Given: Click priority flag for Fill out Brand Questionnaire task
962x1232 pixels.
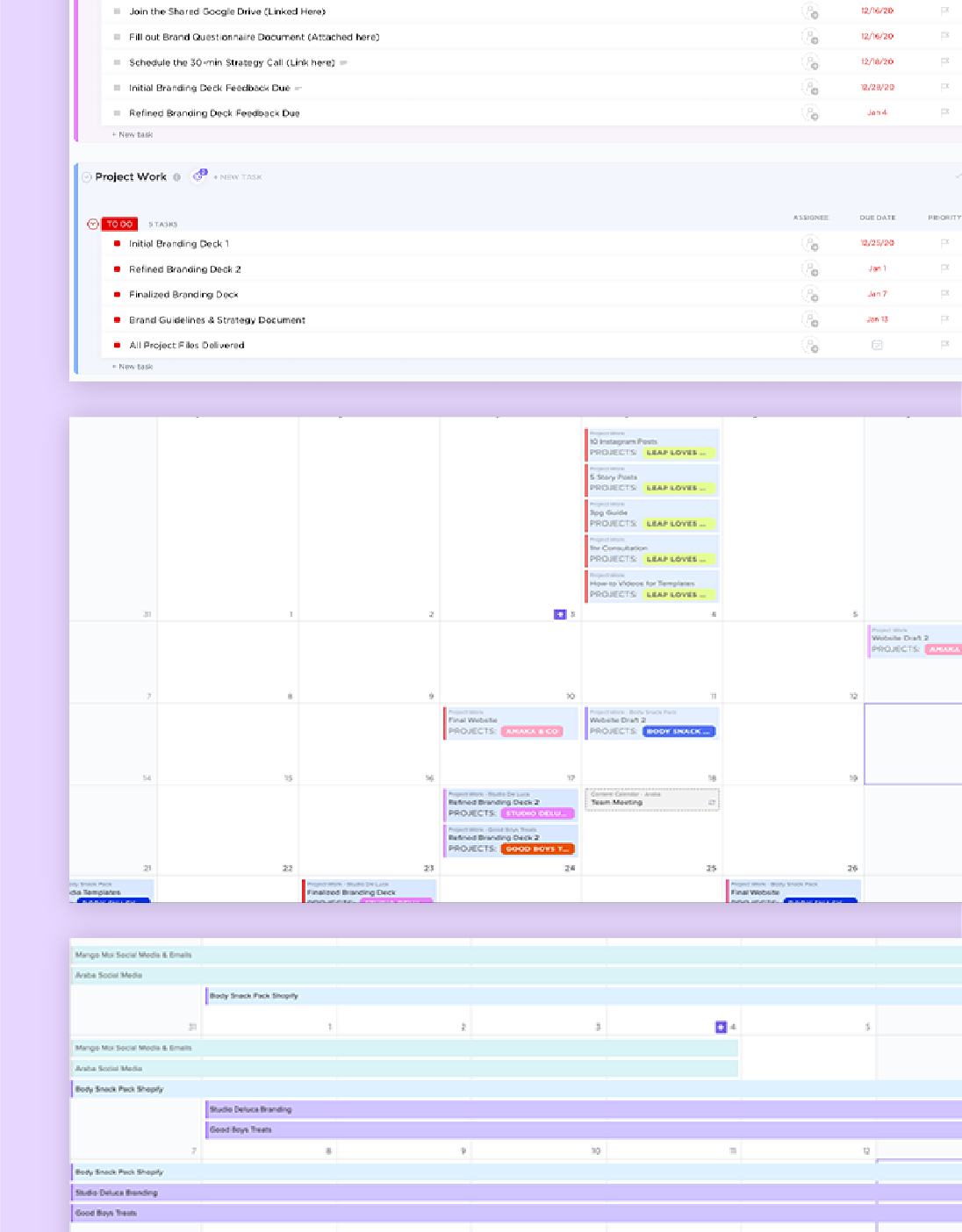Looking at the screenshot, I should tap(944, 37).
